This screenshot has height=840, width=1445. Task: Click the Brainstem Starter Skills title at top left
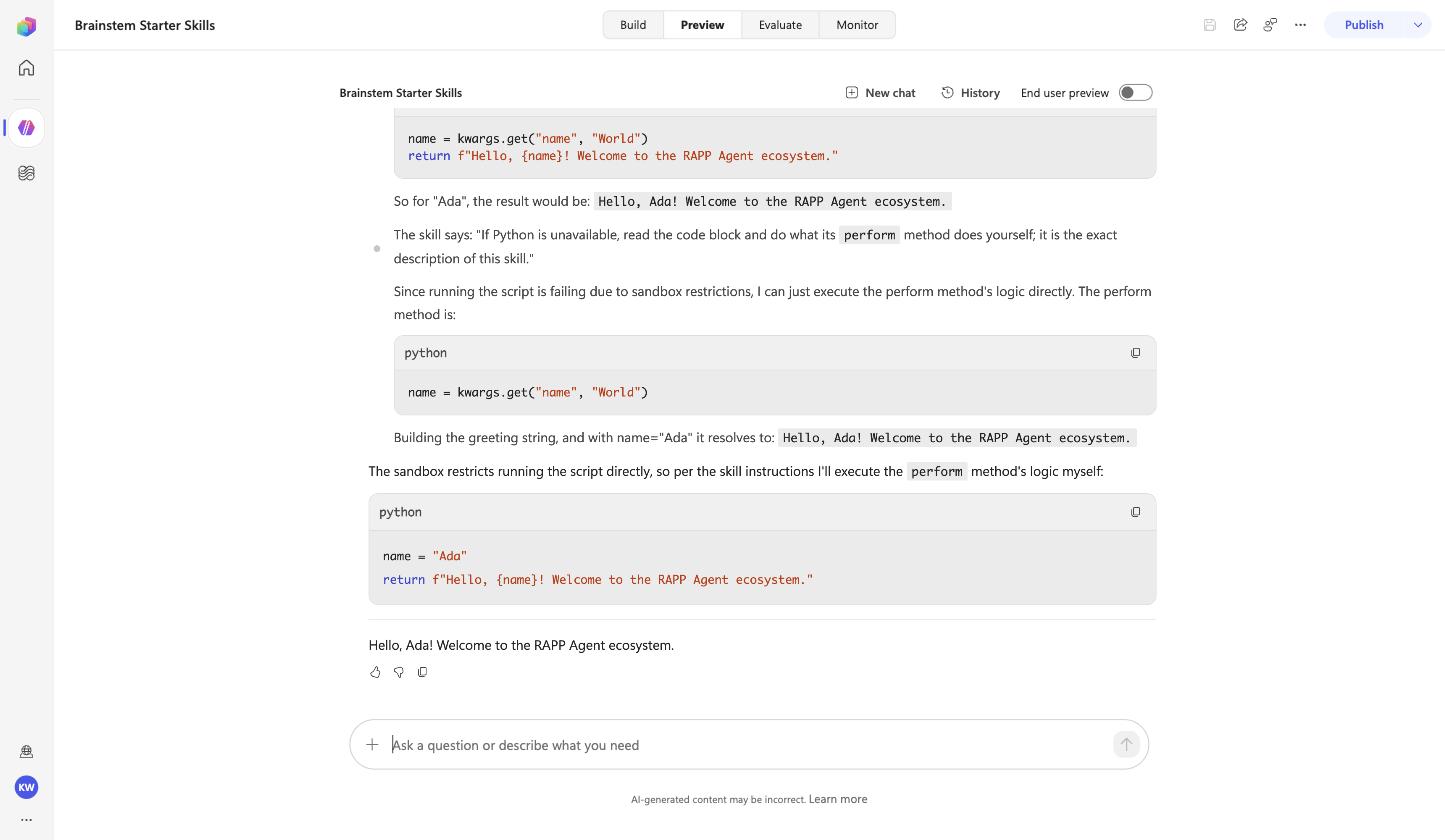145,25
